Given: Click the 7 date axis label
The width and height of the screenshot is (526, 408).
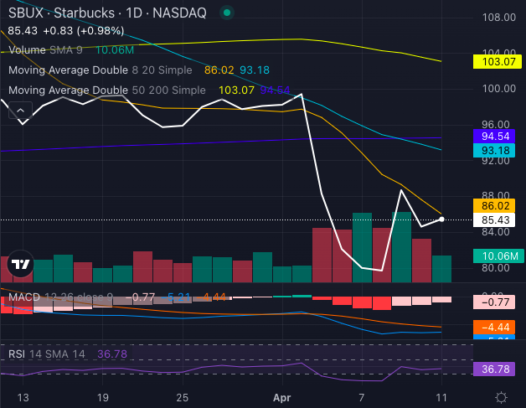Looking at the screenshot, I should [361, 398].
